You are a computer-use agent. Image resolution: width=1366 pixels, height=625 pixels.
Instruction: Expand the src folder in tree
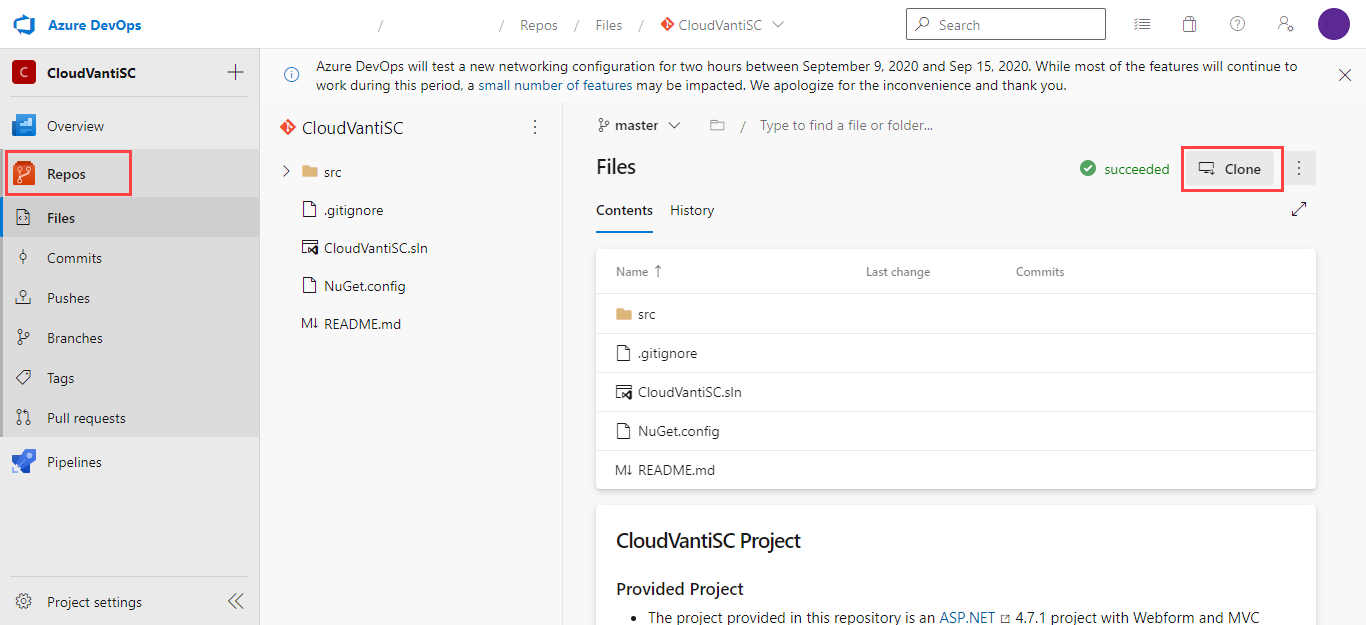[x=286, y=172]
